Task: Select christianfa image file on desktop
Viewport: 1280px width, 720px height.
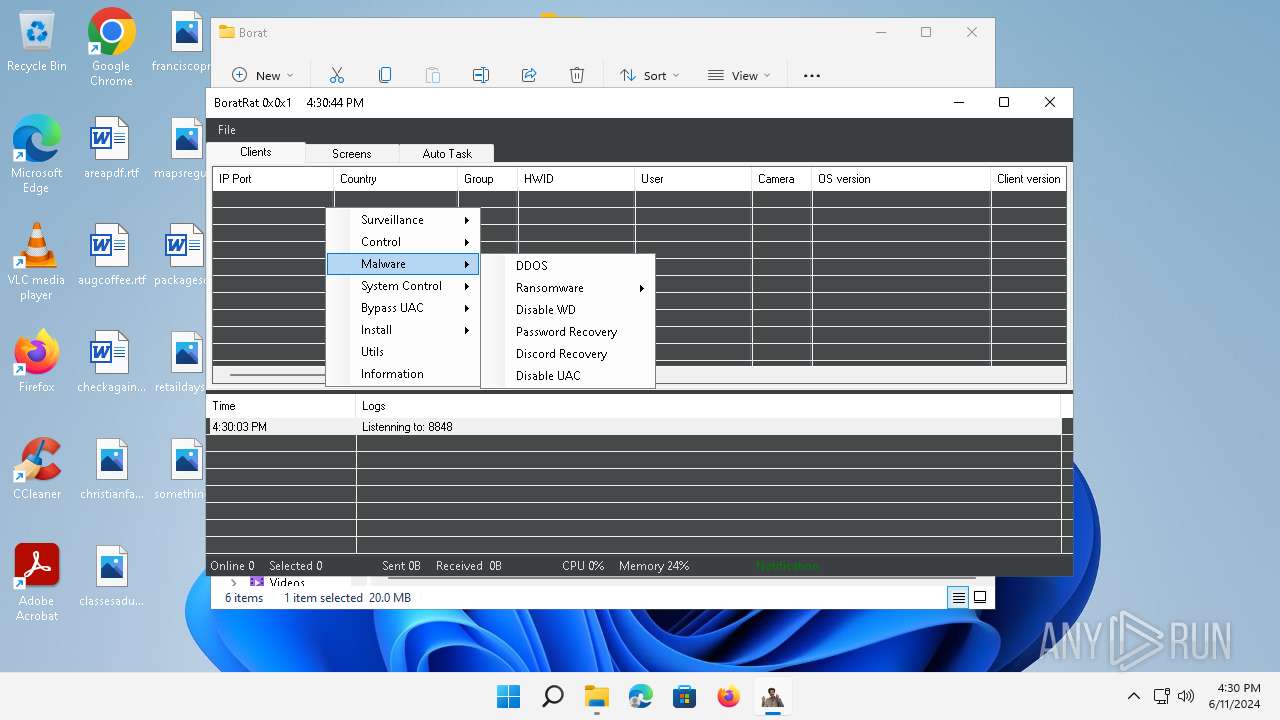Action: [111, 469]
